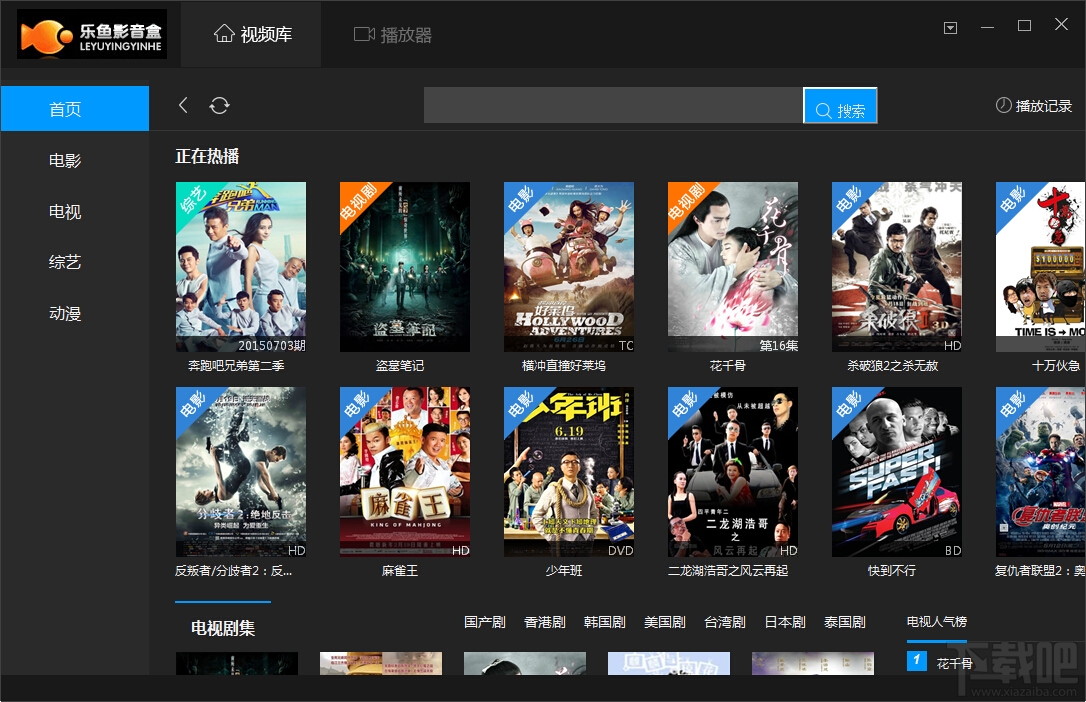Select 电影 in the sidebar
This screenshot has width=1086, height=702.
click(x=65, y=161)
